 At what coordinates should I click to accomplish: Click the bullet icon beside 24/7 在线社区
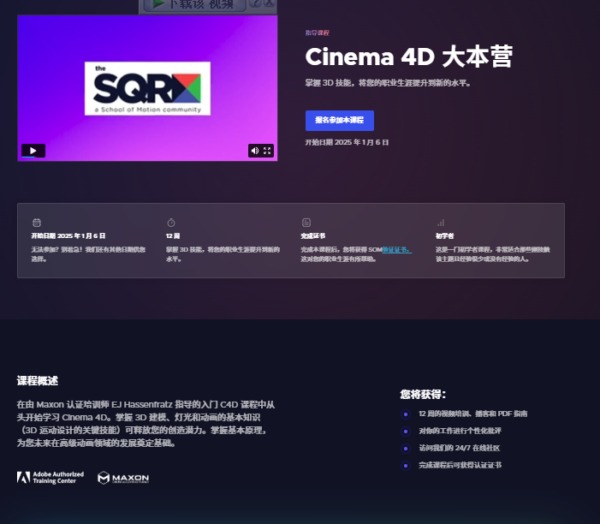pyautogui.click(x=406, y=449)
